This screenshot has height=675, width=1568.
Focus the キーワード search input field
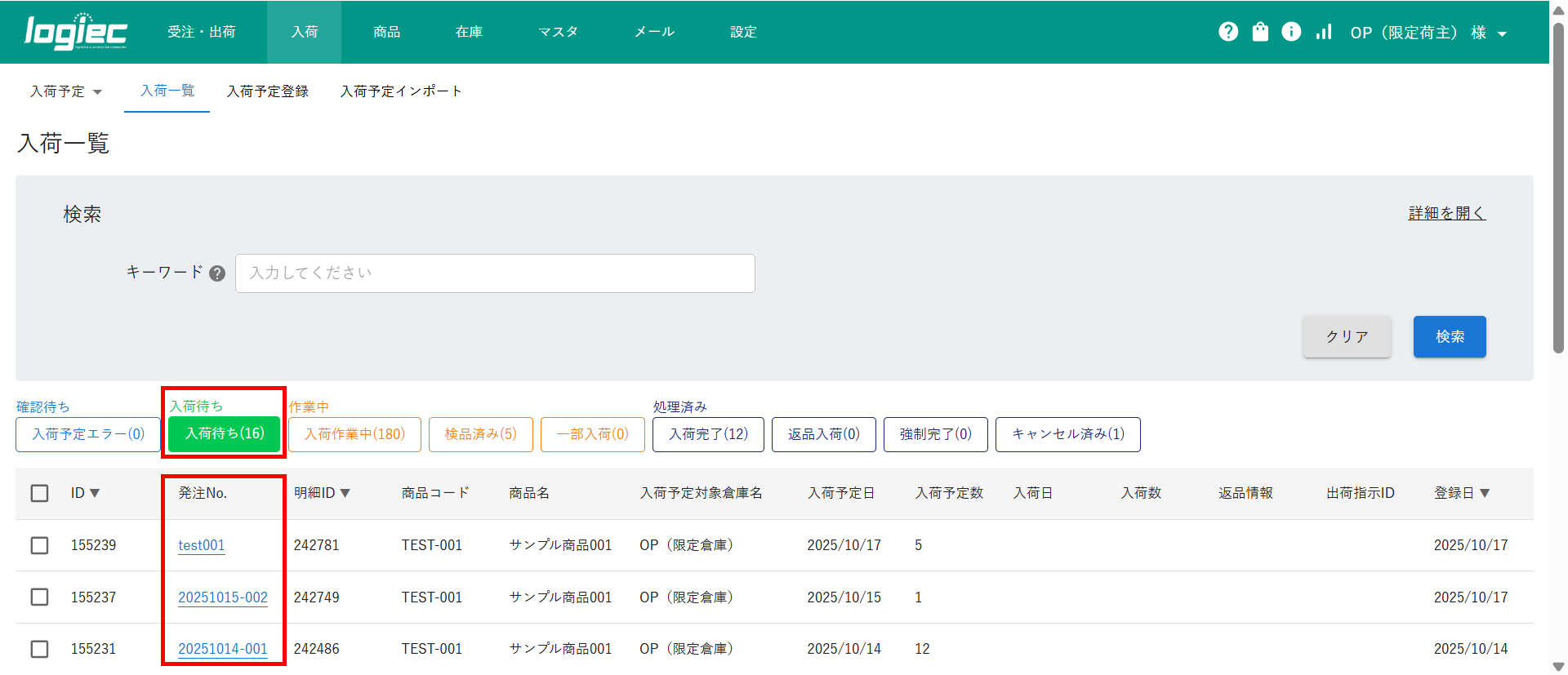click(495, 273)
